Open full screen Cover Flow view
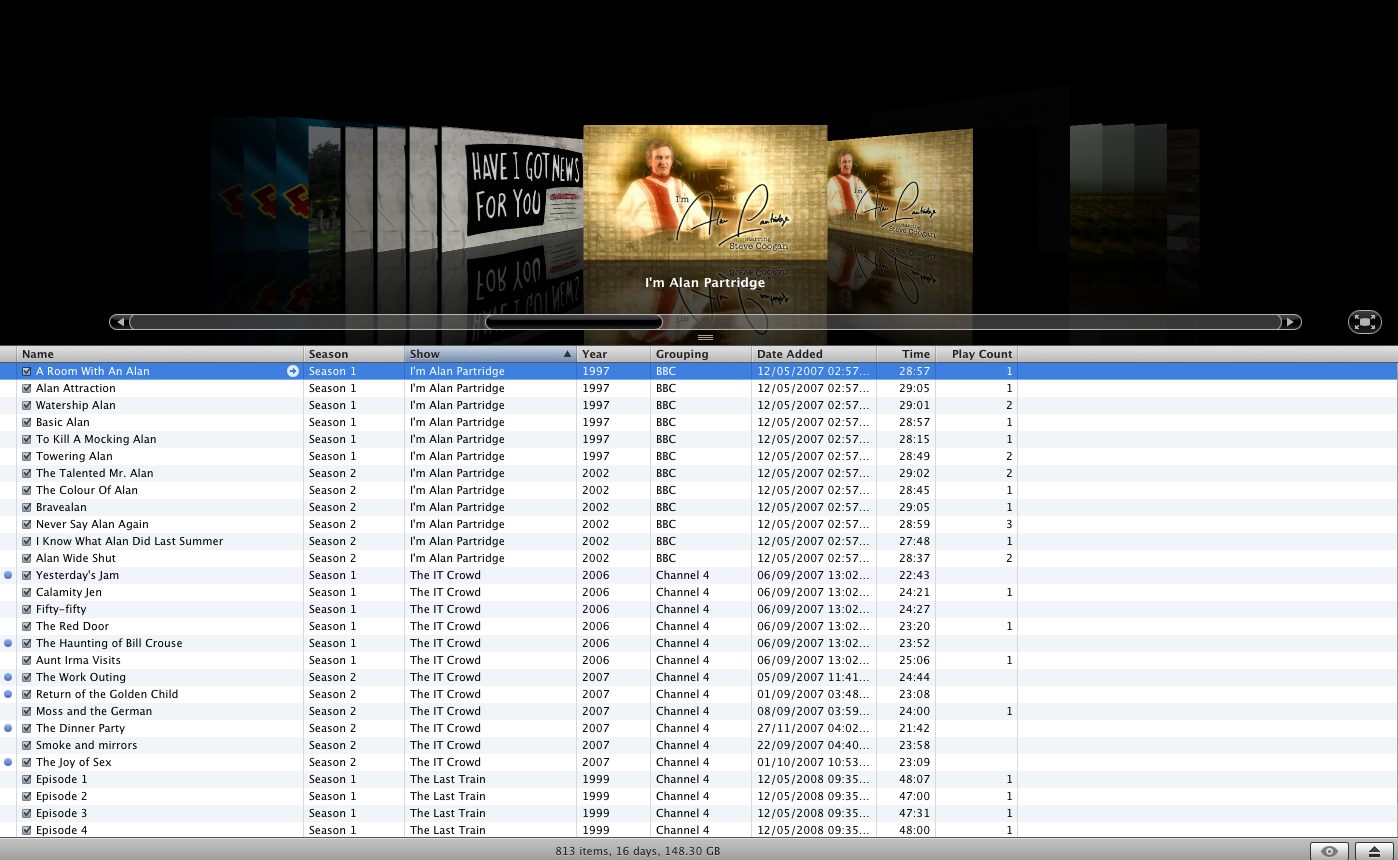1398x860 pixels. click(x=1364, y=321)
